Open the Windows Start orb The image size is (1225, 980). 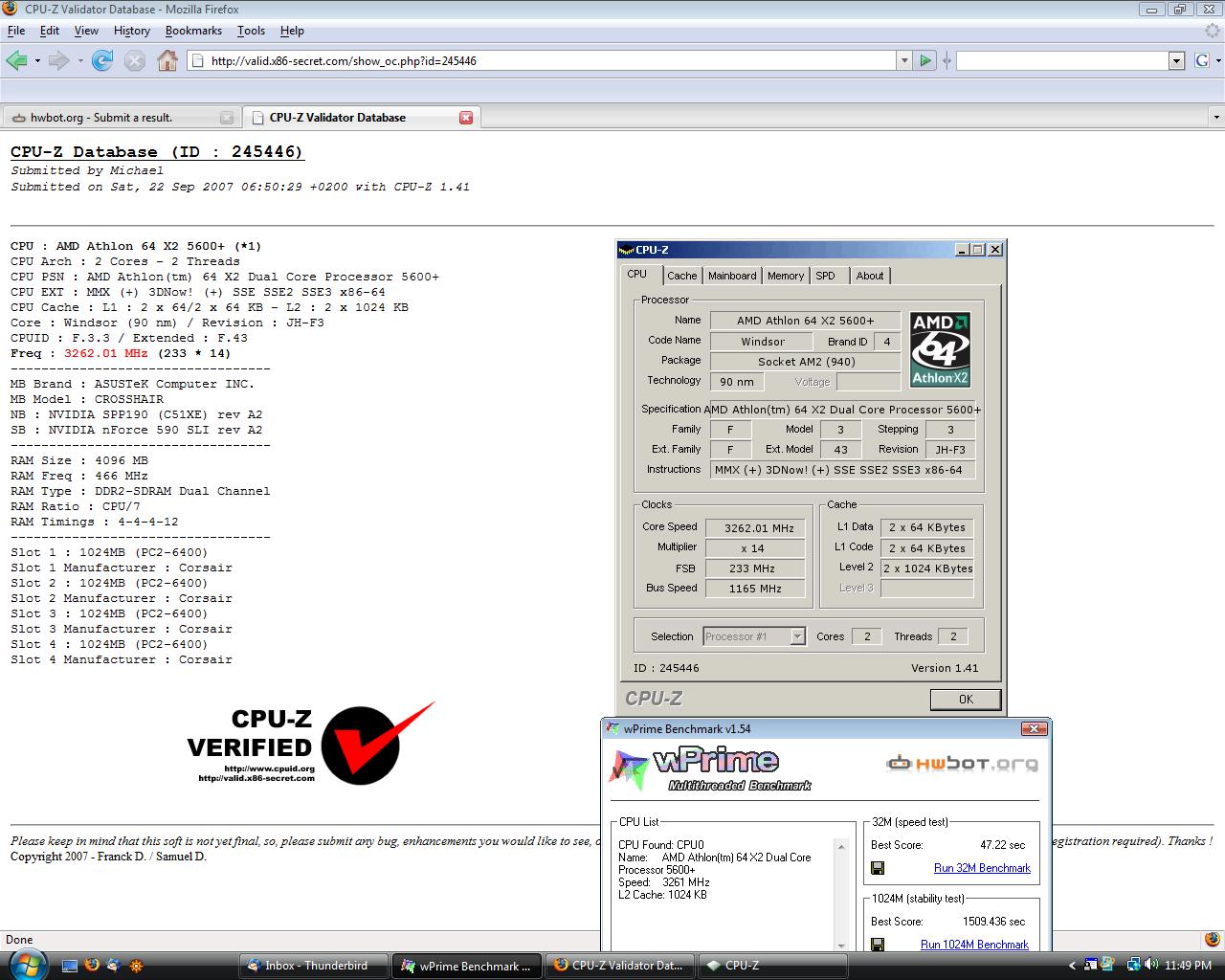pos(27,965)
